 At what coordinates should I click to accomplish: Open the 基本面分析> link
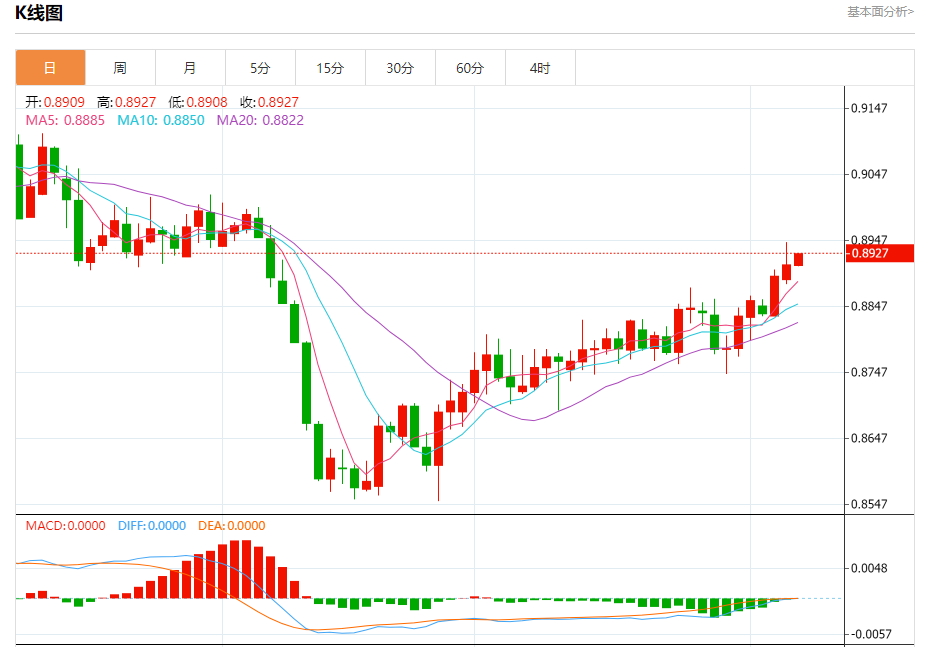click(880, 12)
